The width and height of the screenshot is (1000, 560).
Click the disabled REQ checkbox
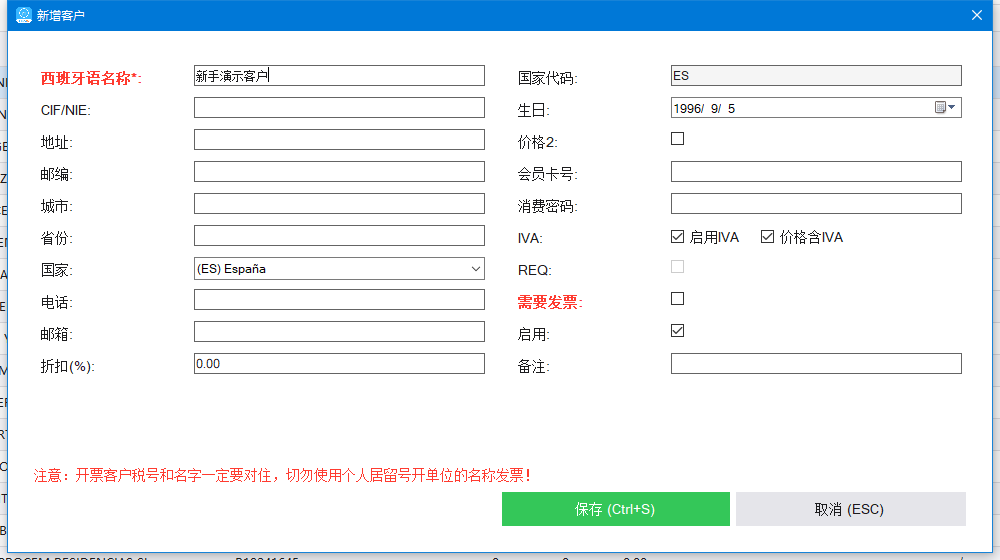(677, 267)
